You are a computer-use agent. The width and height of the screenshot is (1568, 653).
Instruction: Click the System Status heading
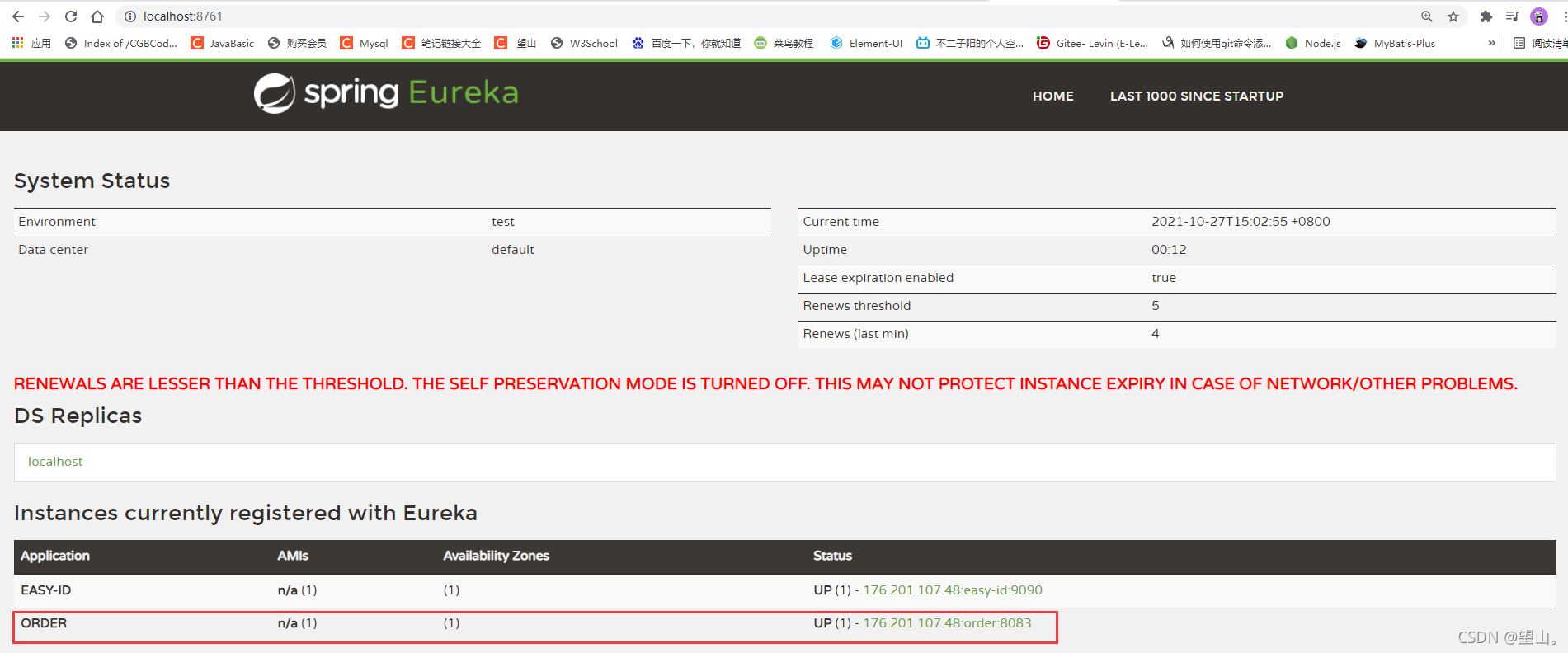(x=92, y=181)
